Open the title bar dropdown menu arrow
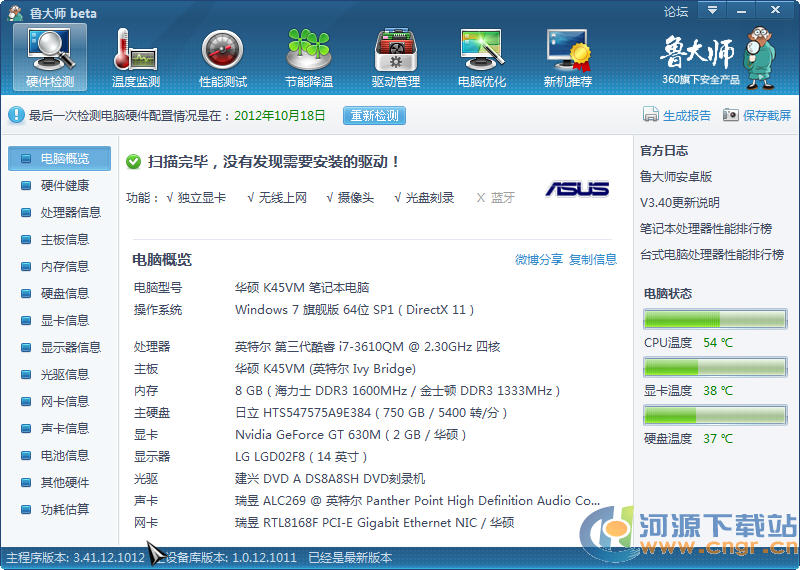This screenshot has height=570, width=800. [711, 11]
